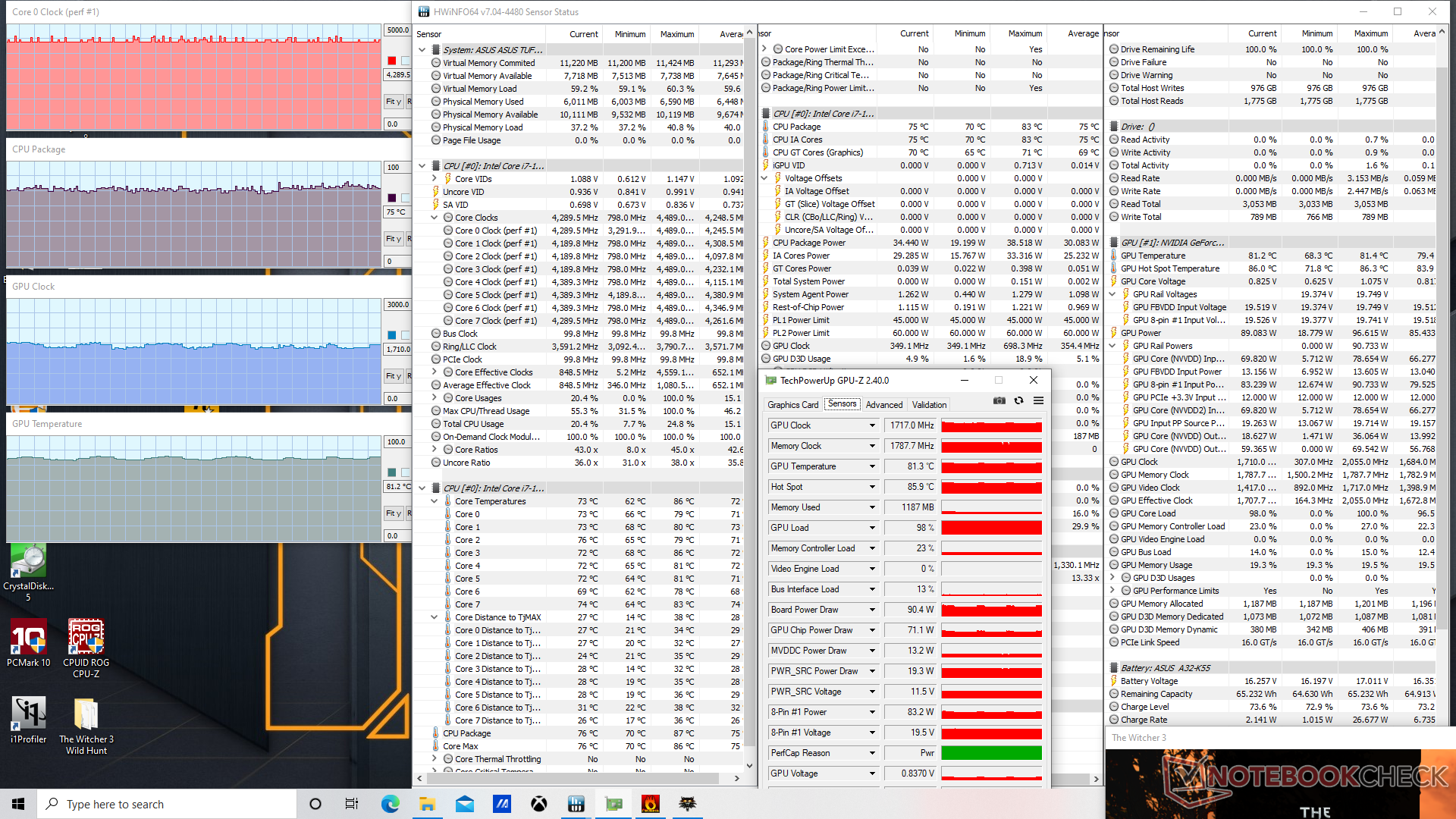This screenshot has height=819, width=1456.
Task: Click the 3000.0 max field in GPU Clock graph
Action: pyautogui.click(x=397, y=305)
